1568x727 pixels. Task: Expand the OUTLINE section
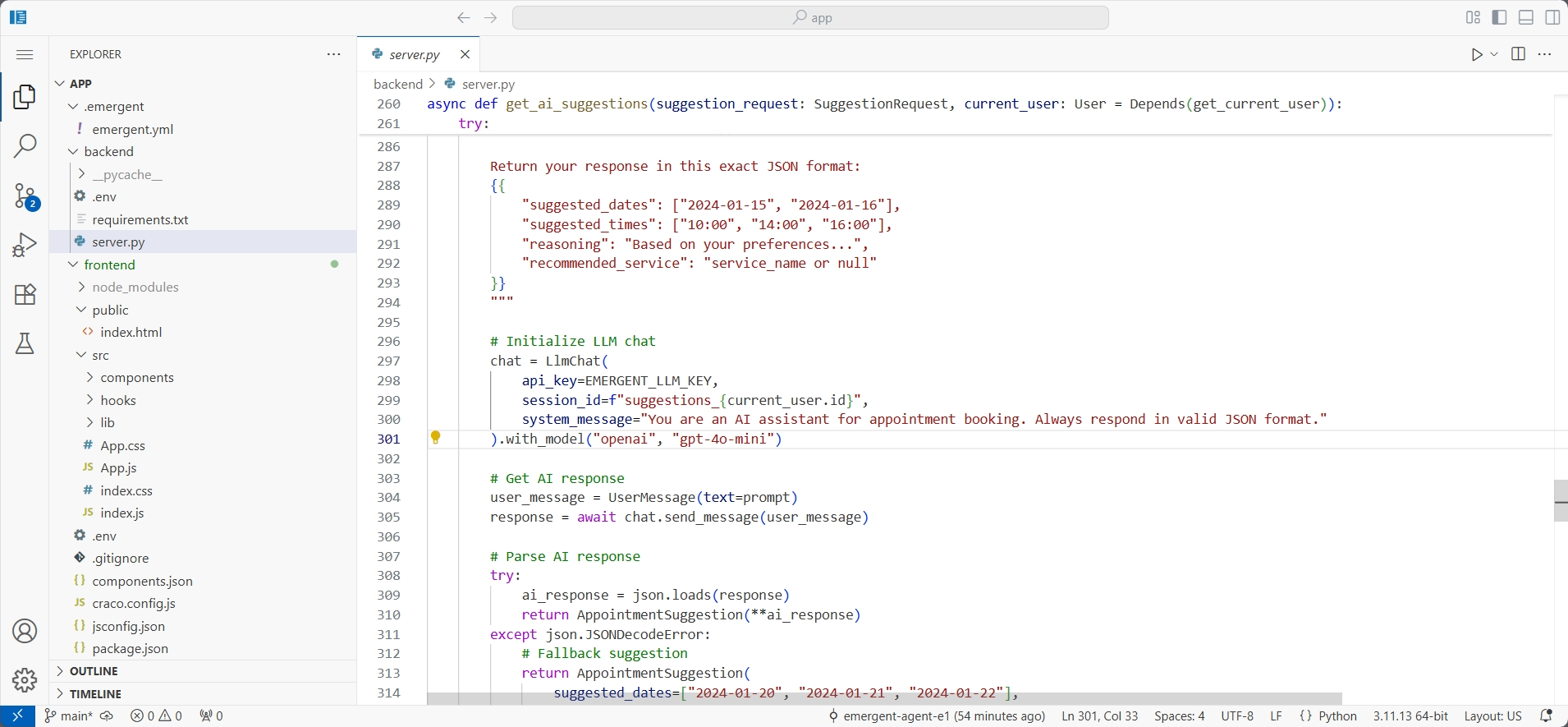pyautogui.click(x=203, y=671)
